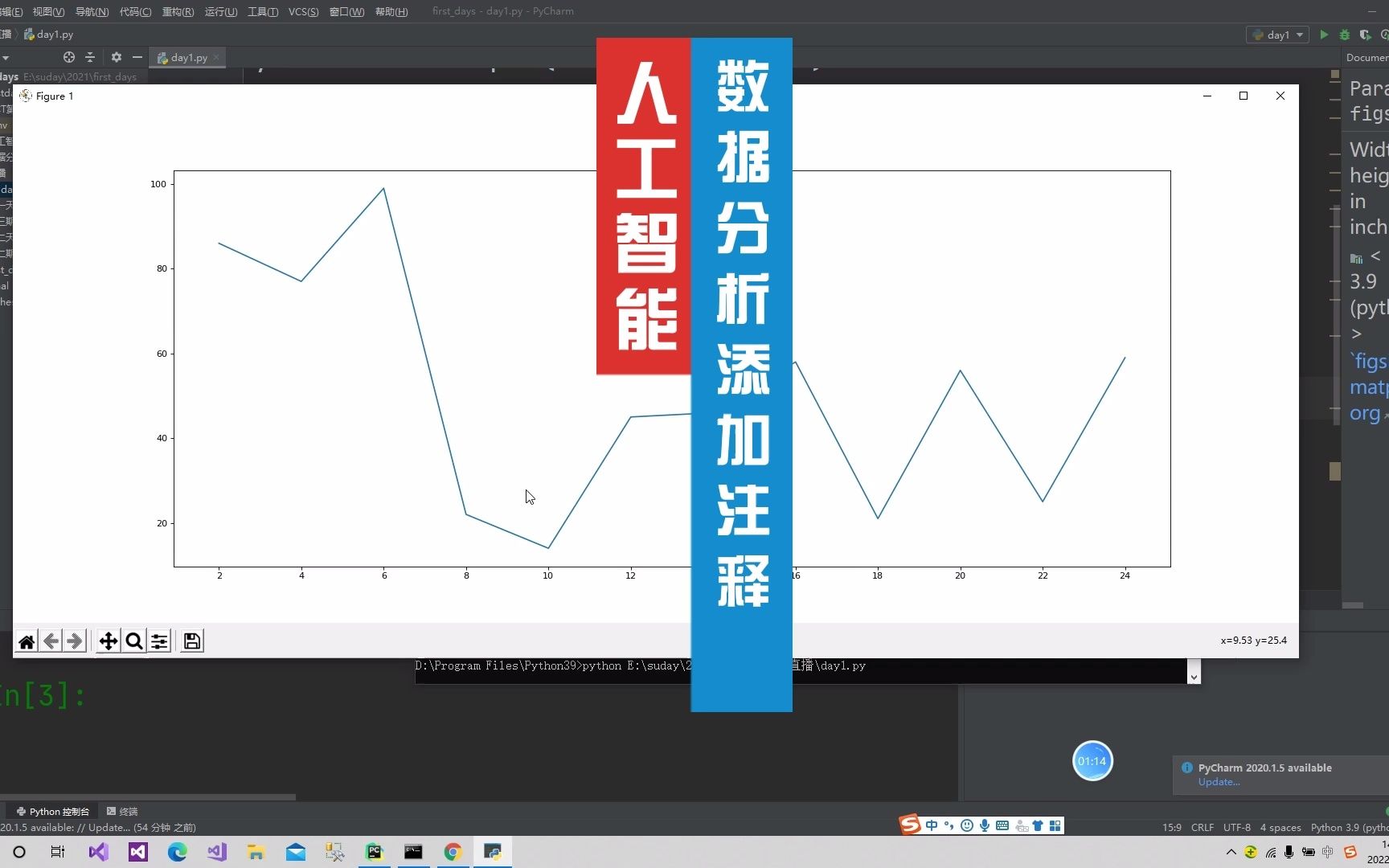
Task: Click the 01:14 timer circle
Action: pos(1092,761)
